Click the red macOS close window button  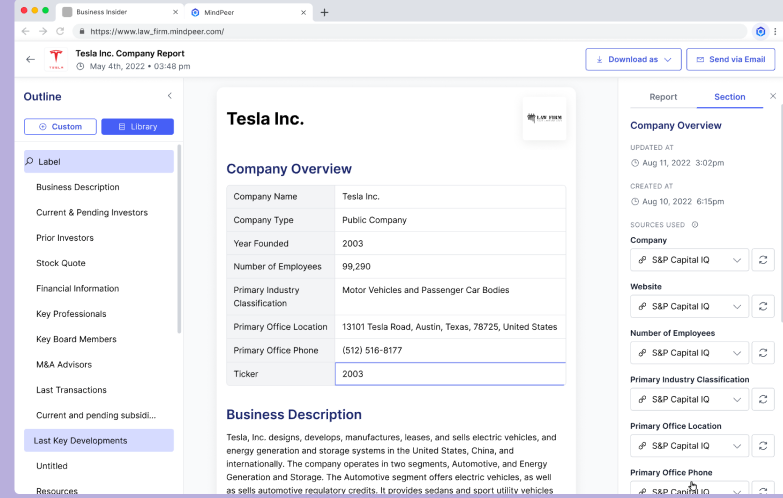(x=24, y=10)
